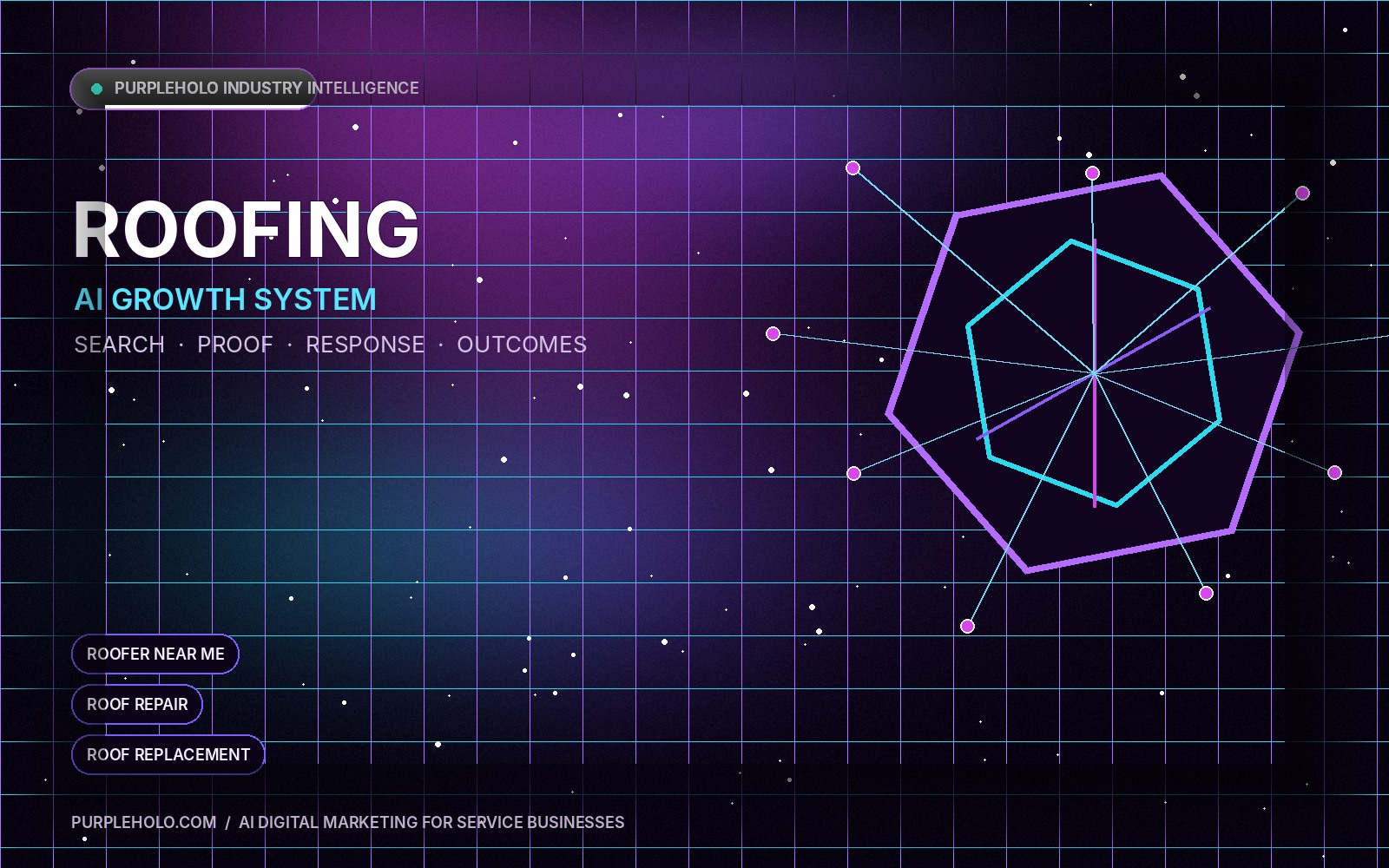Click the PurpleHolo Industry Intelligence badge

tap(193, 89)
